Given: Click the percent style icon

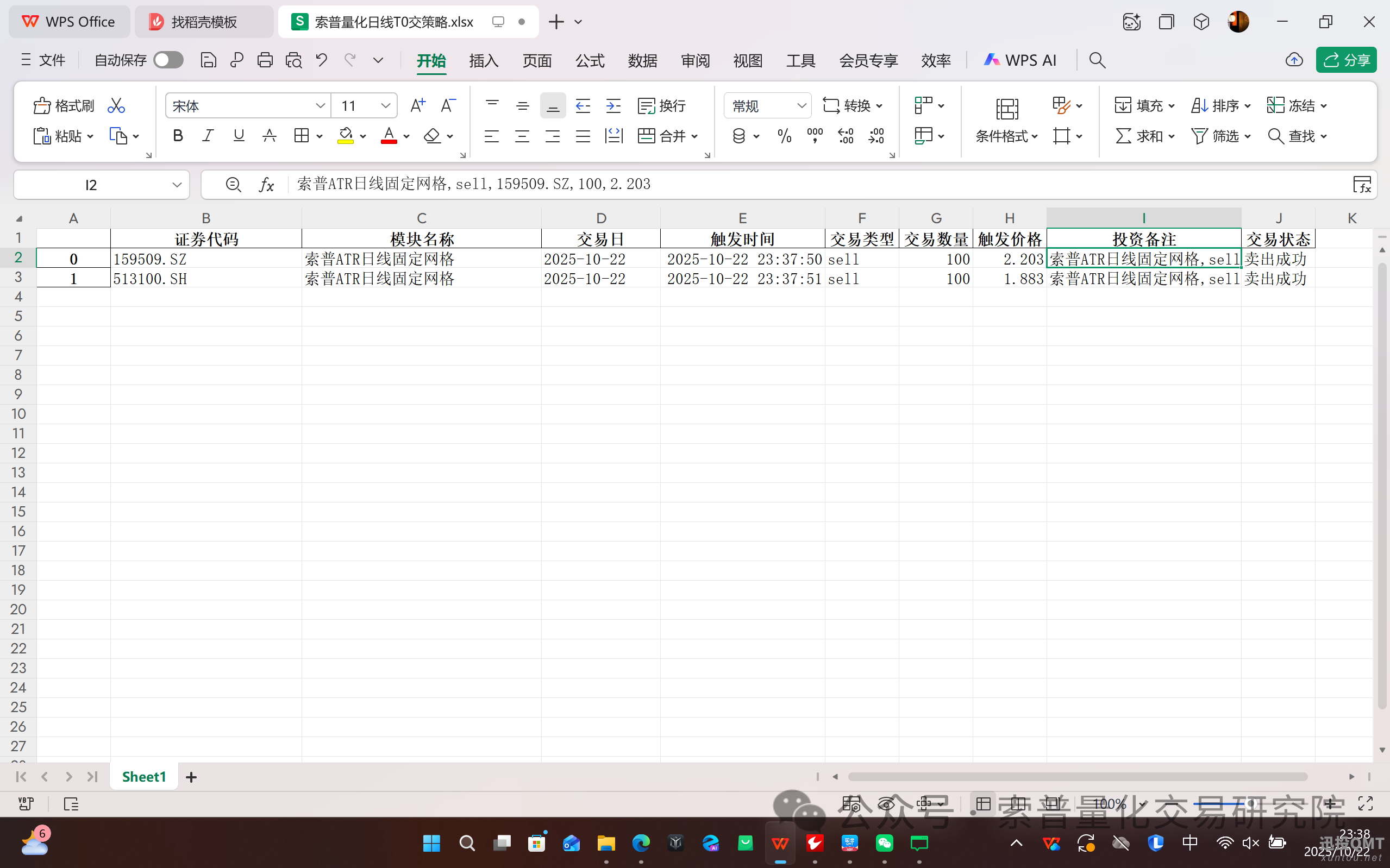Looking at the screenshot, I should [x=784, y=136].
